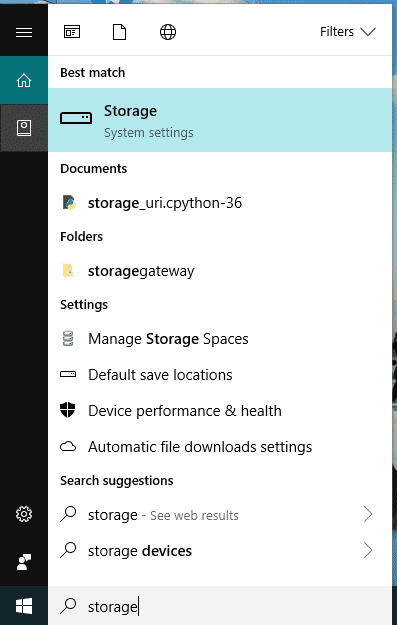Select 'storage devices' search suggestion
Image resolution: width=397 pixels, height=625 pixels.
click(220, 551)
